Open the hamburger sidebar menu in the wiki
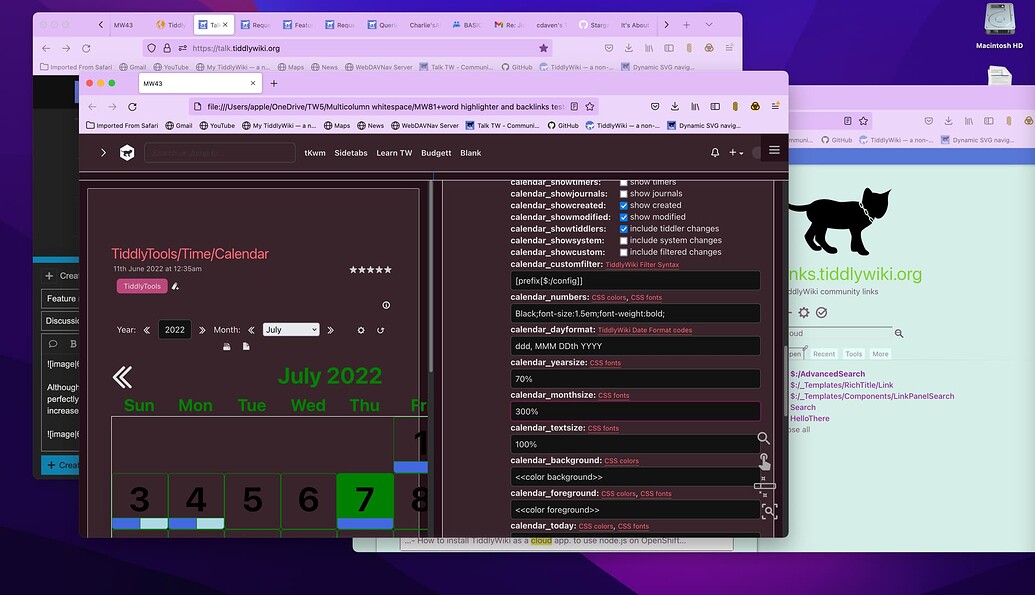 [774, 151]
